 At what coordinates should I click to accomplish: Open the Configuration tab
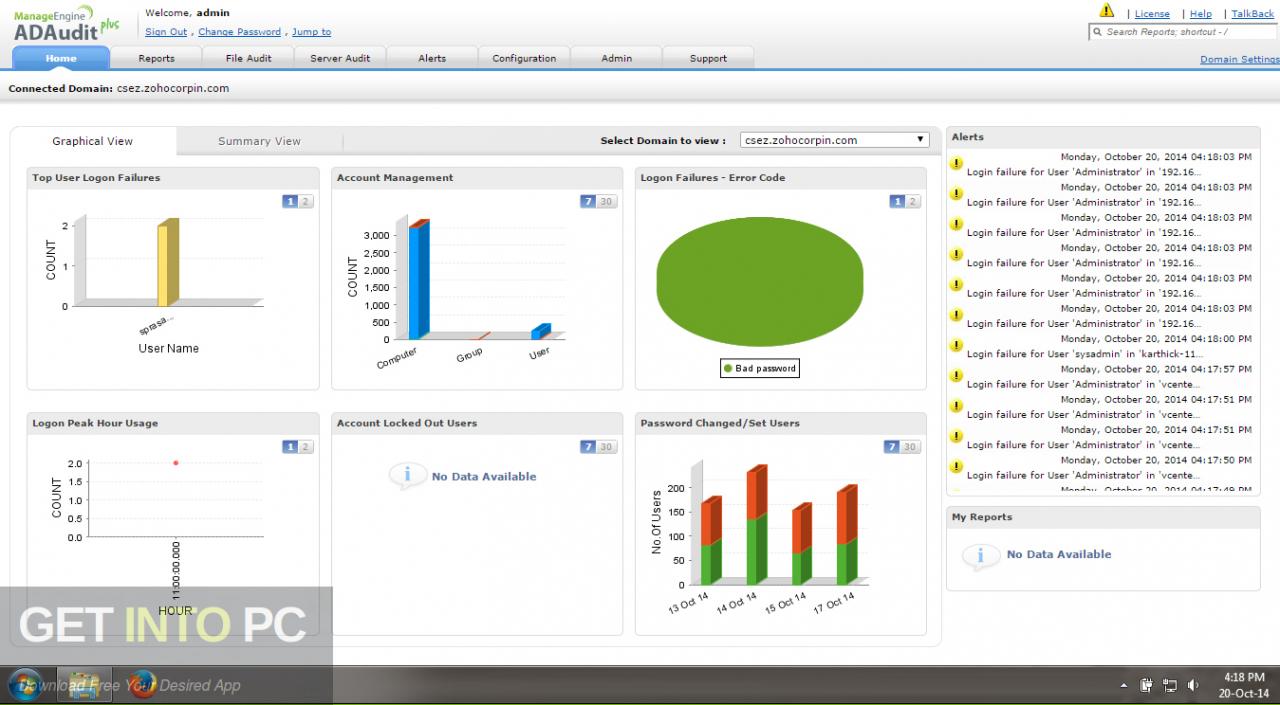524,58
